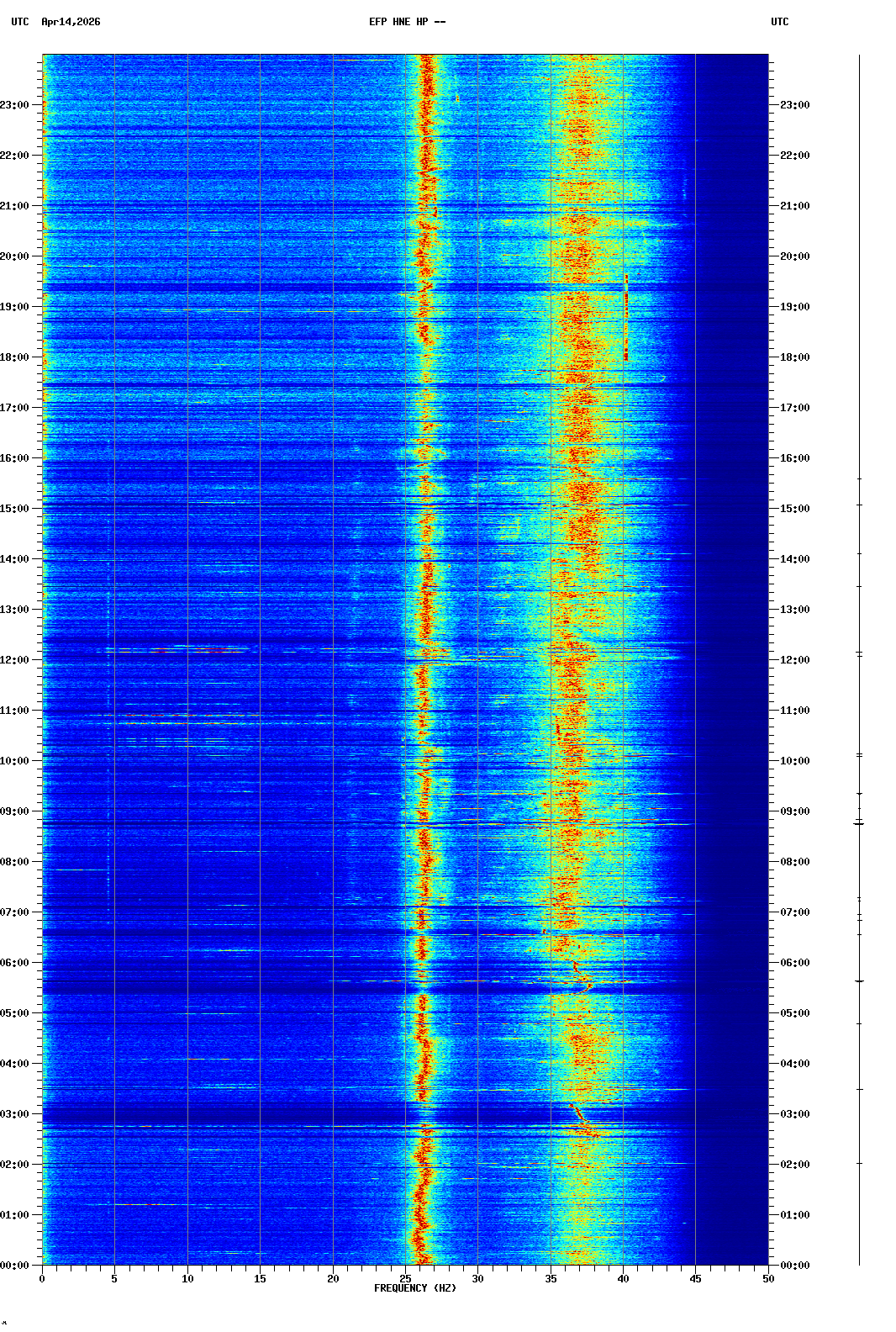This screenshot has width=896, height=1332.
Task: Select the 12:00 mark on left time axis
Action: [15, 660]
